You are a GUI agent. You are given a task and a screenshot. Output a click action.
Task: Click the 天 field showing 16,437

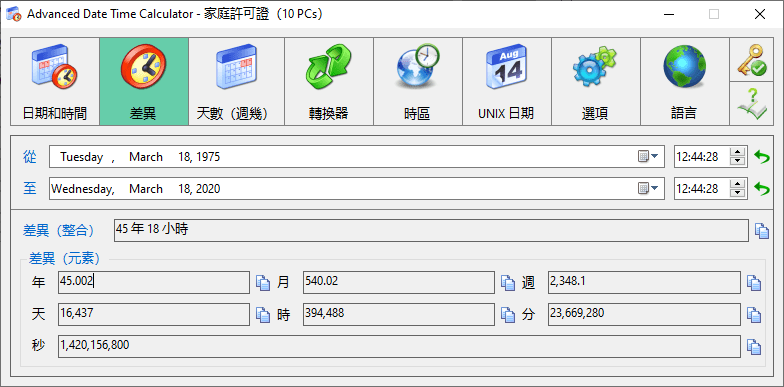pos(154,314)
